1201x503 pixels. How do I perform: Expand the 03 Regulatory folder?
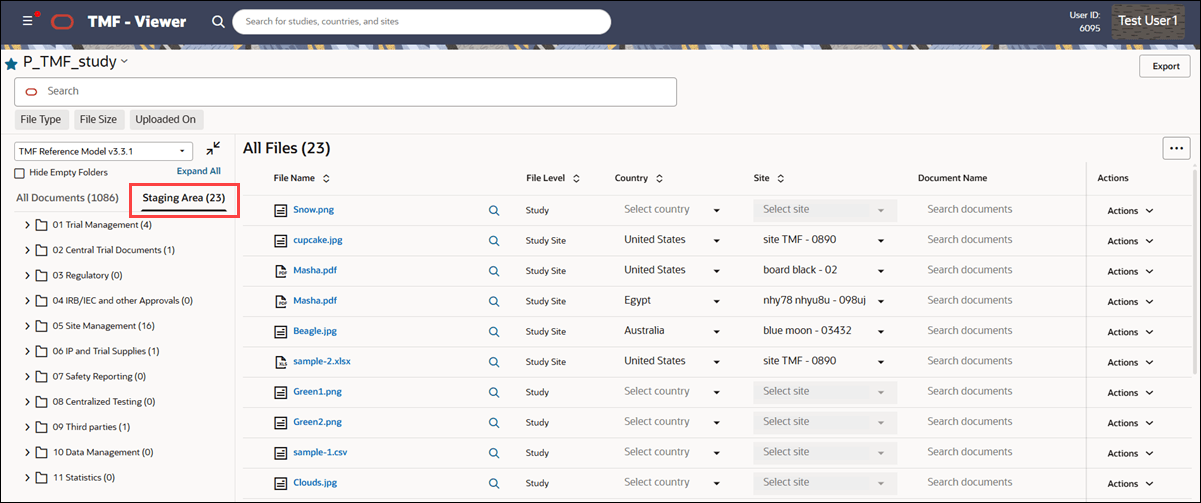point(27,275)
